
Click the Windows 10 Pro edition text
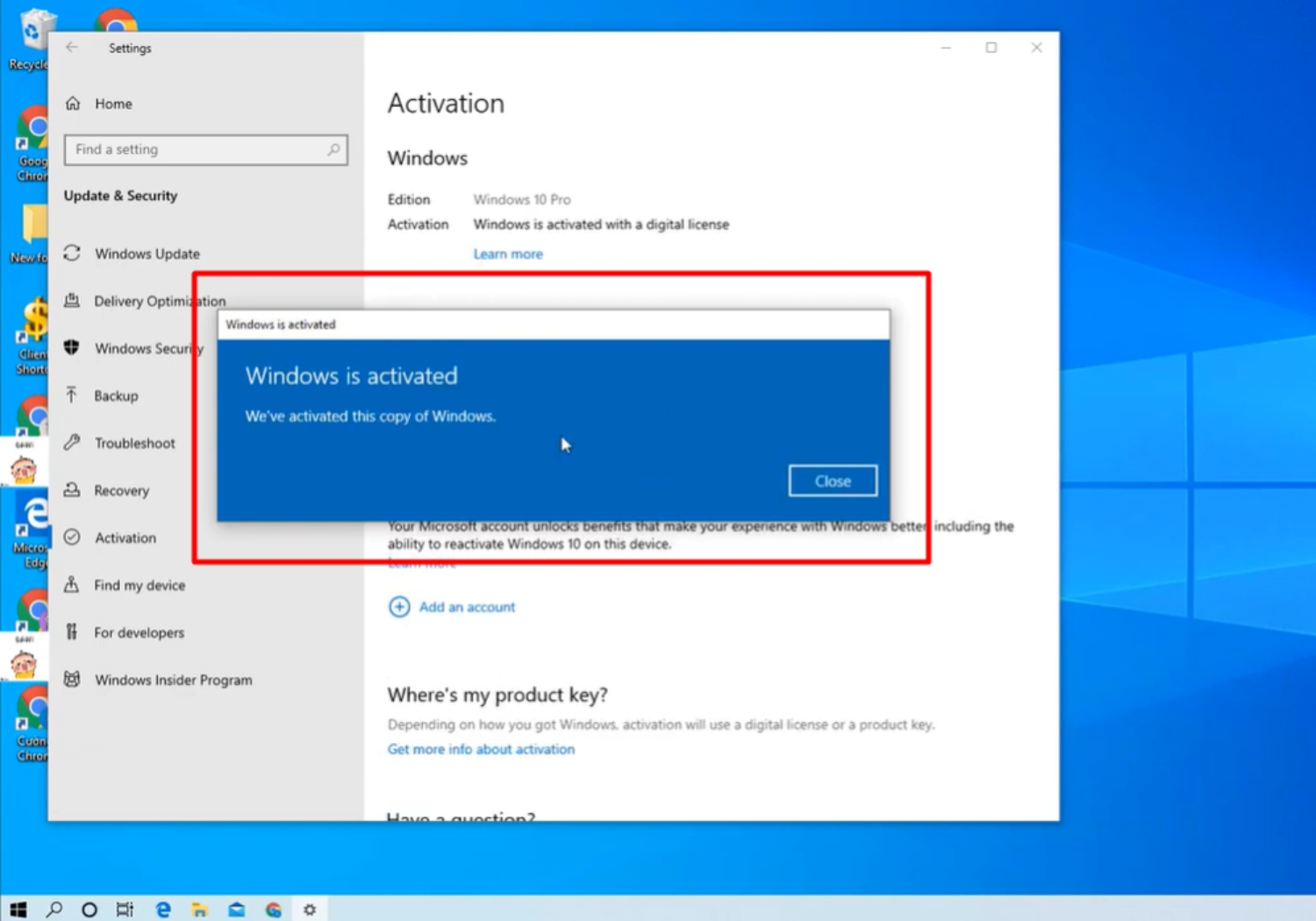pos(522,200)
